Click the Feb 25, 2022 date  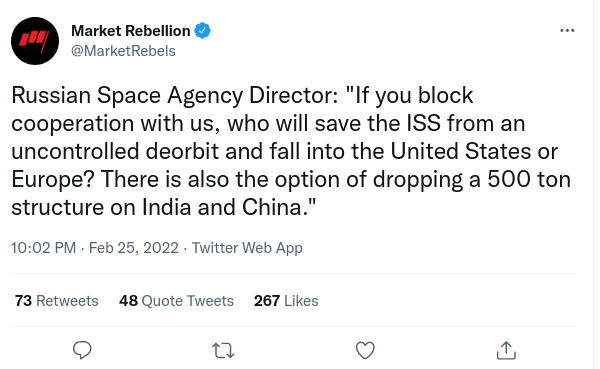click(x=134, y=248)
